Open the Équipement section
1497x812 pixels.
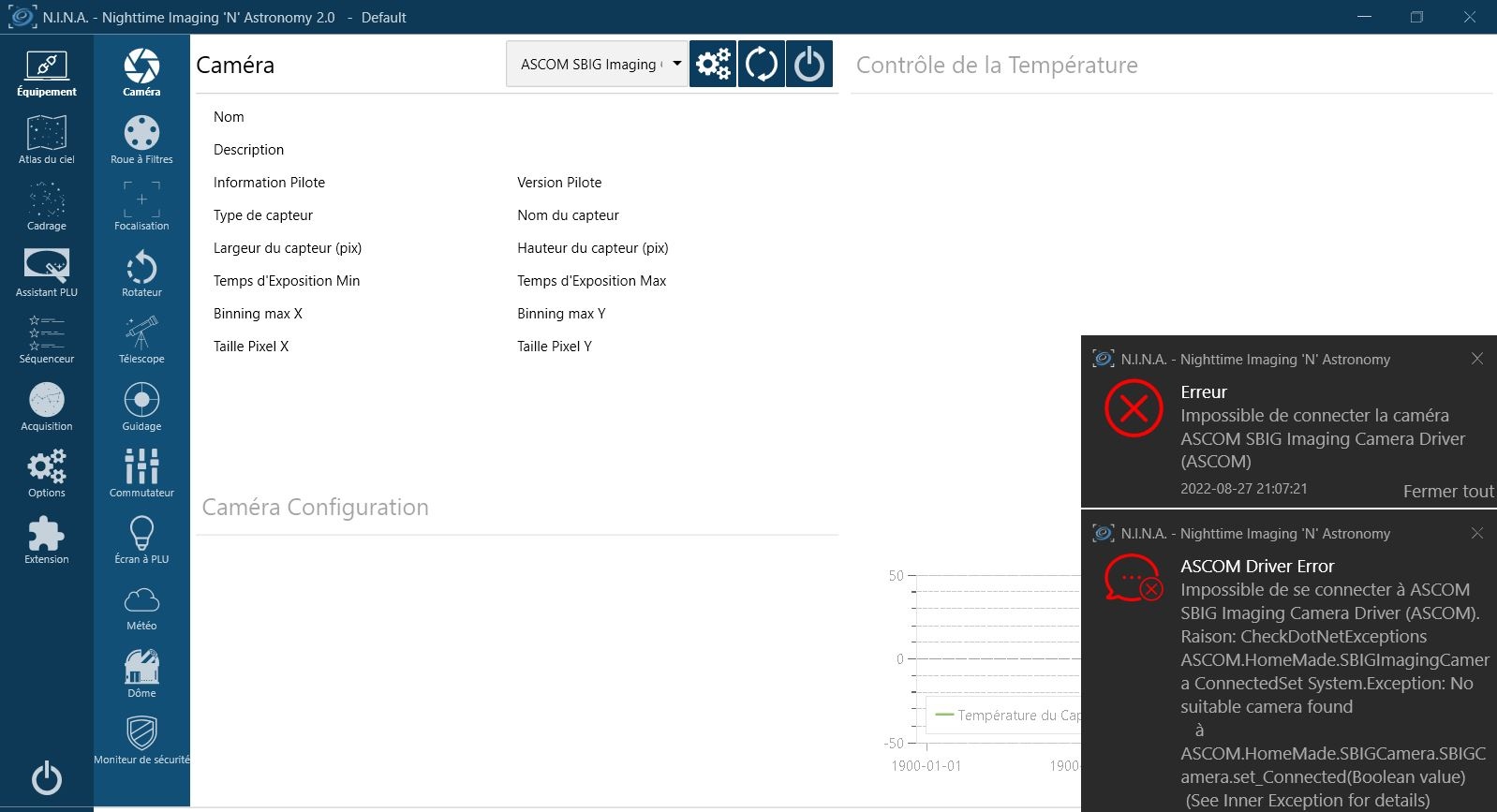click(x=47, y=73)
